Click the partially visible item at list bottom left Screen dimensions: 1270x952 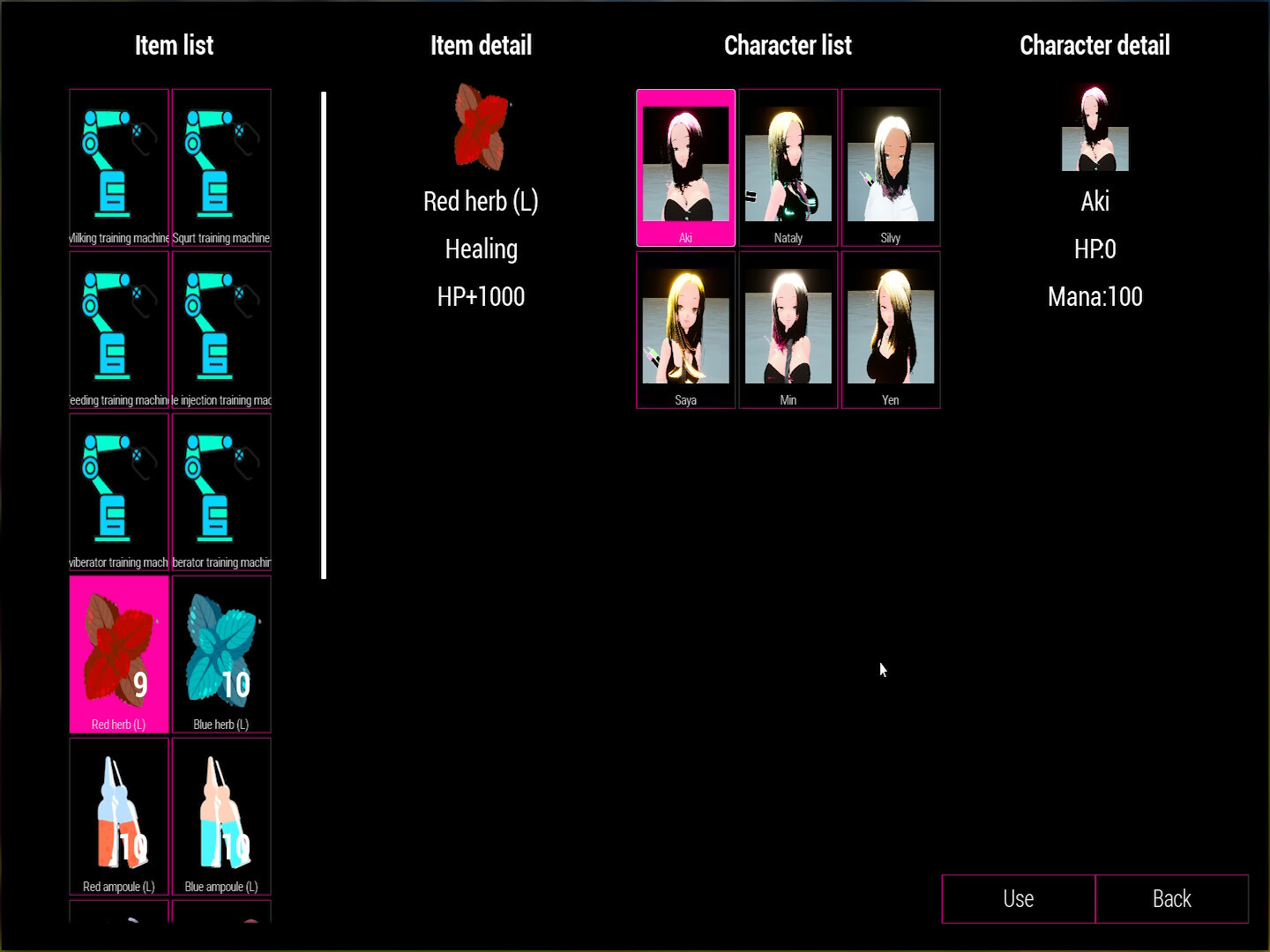tap(119, 911)
